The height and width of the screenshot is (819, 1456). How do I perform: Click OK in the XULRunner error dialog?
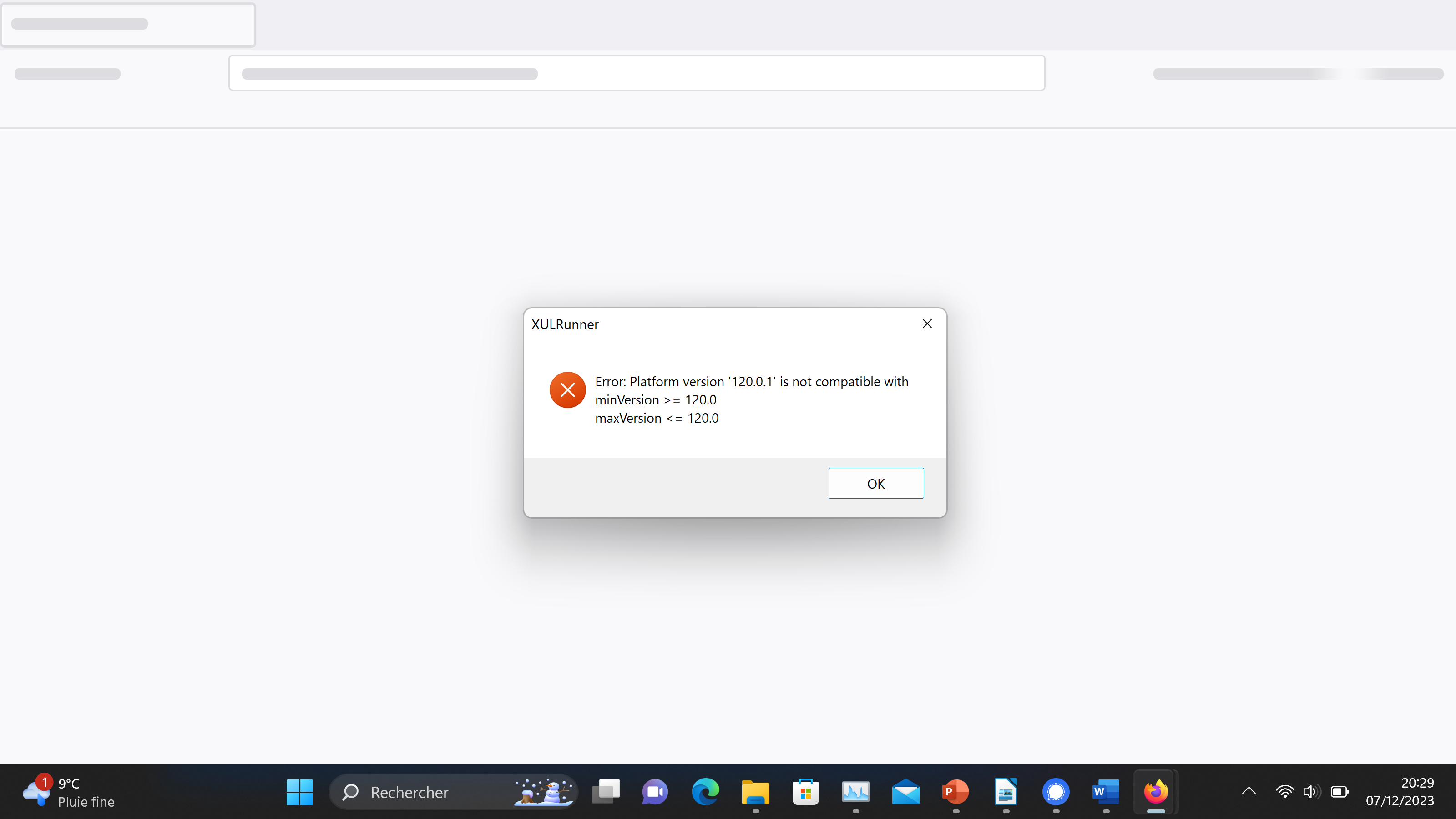pos(875,483)
